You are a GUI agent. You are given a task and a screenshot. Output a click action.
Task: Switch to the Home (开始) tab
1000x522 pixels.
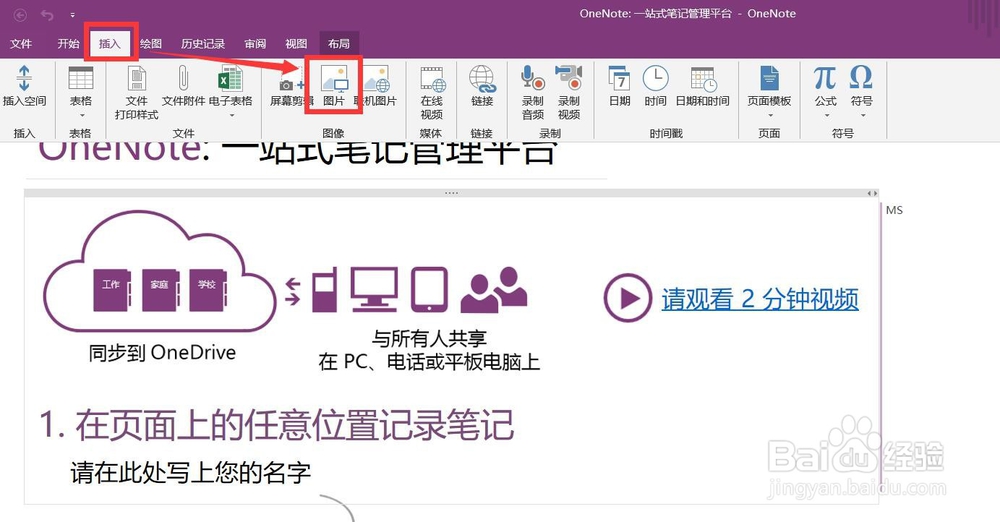(x=68, y=43)
